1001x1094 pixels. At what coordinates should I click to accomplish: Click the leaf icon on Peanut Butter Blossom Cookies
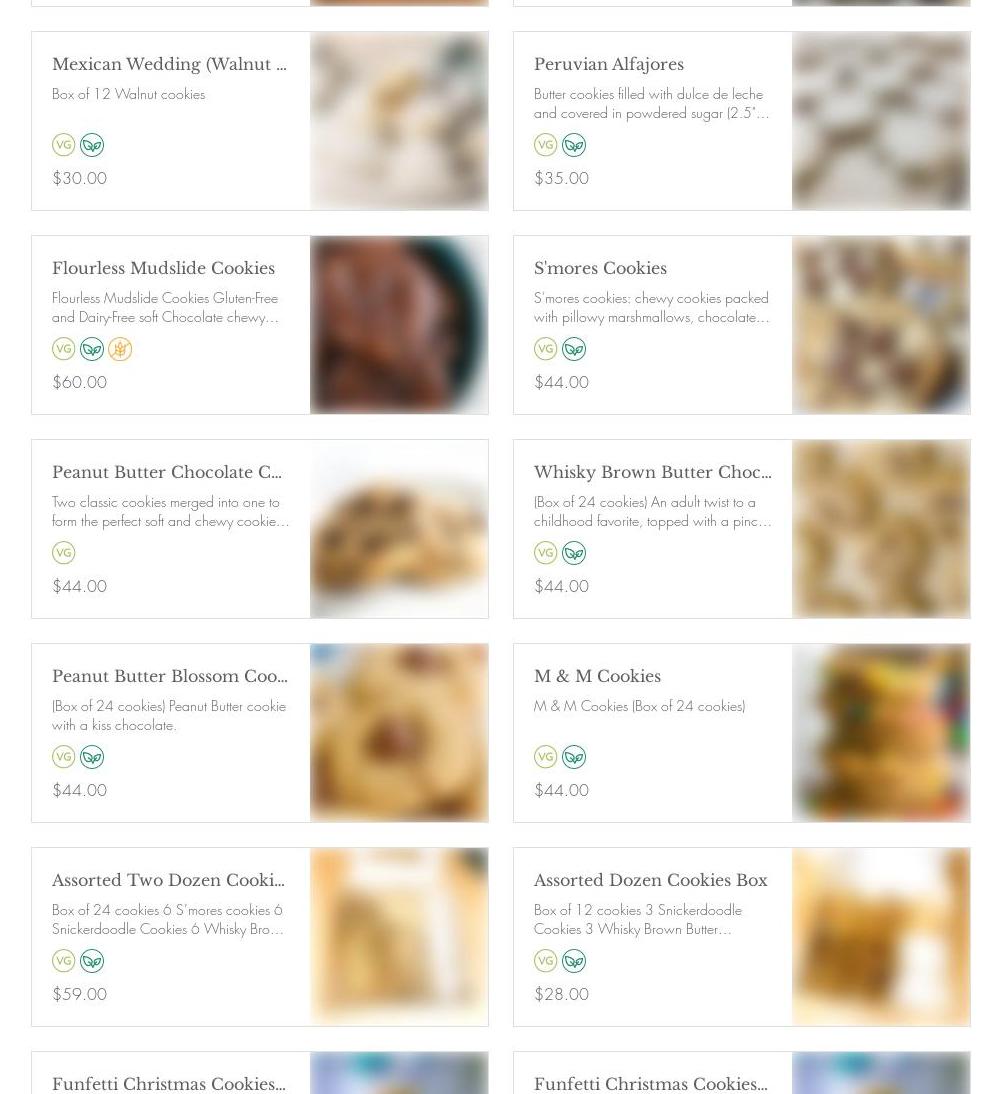[x=92, y=757]
